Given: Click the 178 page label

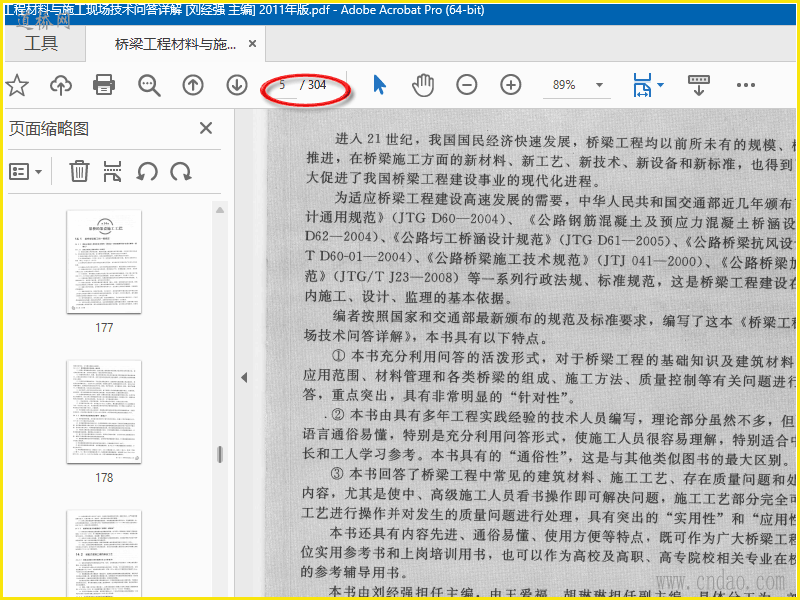Looking at the screenshot, I should tap(104, 478).
